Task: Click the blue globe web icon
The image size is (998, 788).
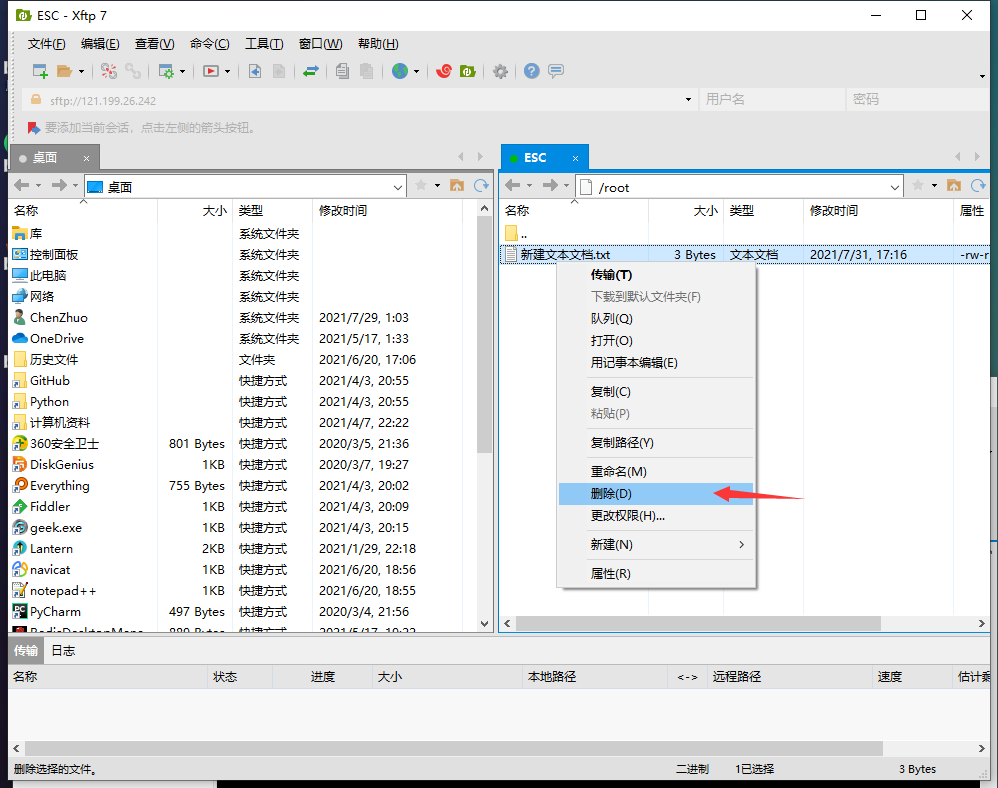Action: tap(399, 71)
